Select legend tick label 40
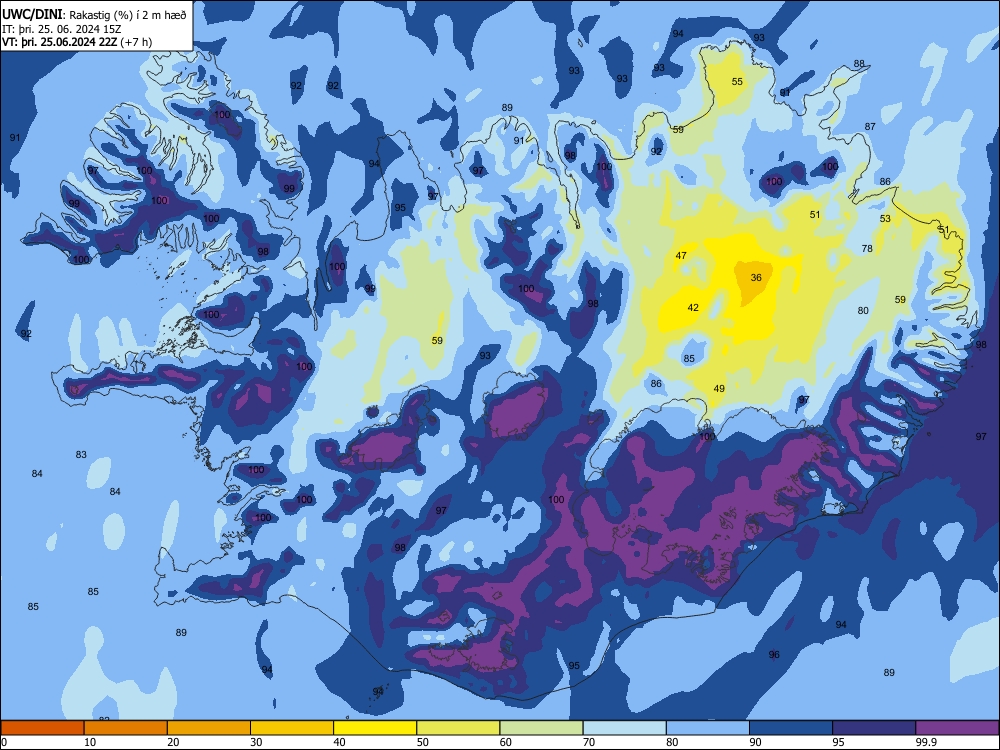This screenshot has height=750, width=1000. tap(339, 742)
